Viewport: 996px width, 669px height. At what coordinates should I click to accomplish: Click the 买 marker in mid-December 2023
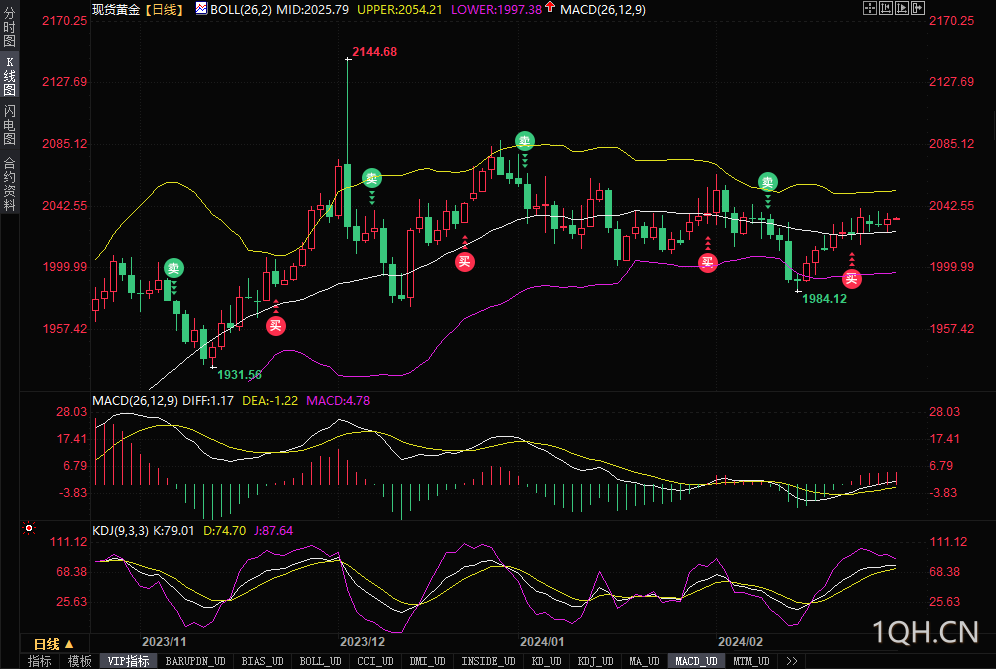tap(465, 261)
